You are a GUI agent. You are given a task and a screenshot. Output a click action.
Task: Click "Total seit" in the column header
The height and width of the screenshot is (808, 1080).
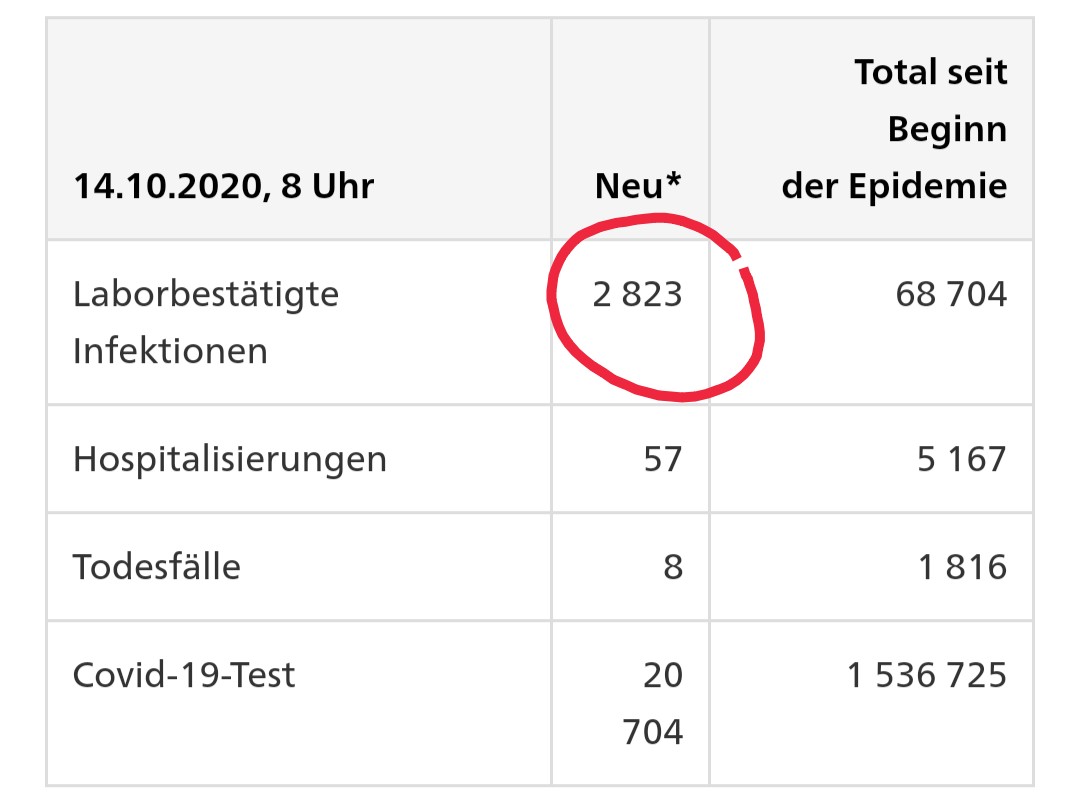(x=930, y=72)
